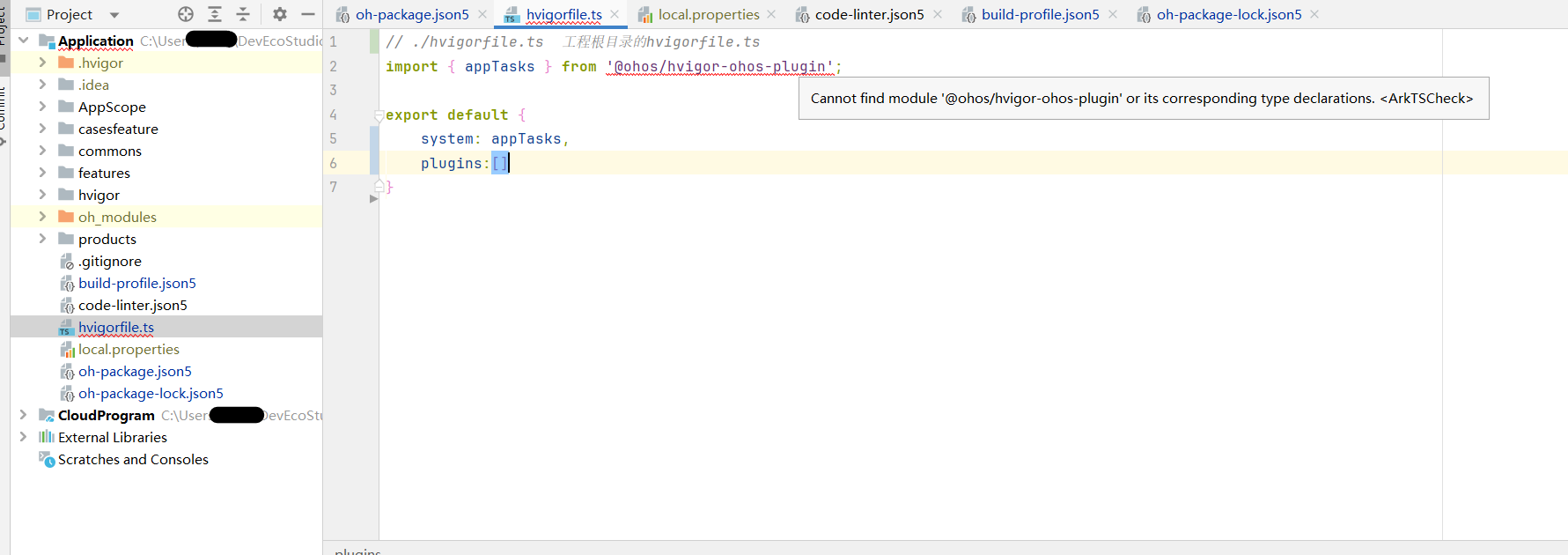Click the .gitignore file icon
The width and height of the screenshot is (1568, 555).
point(67,262)
